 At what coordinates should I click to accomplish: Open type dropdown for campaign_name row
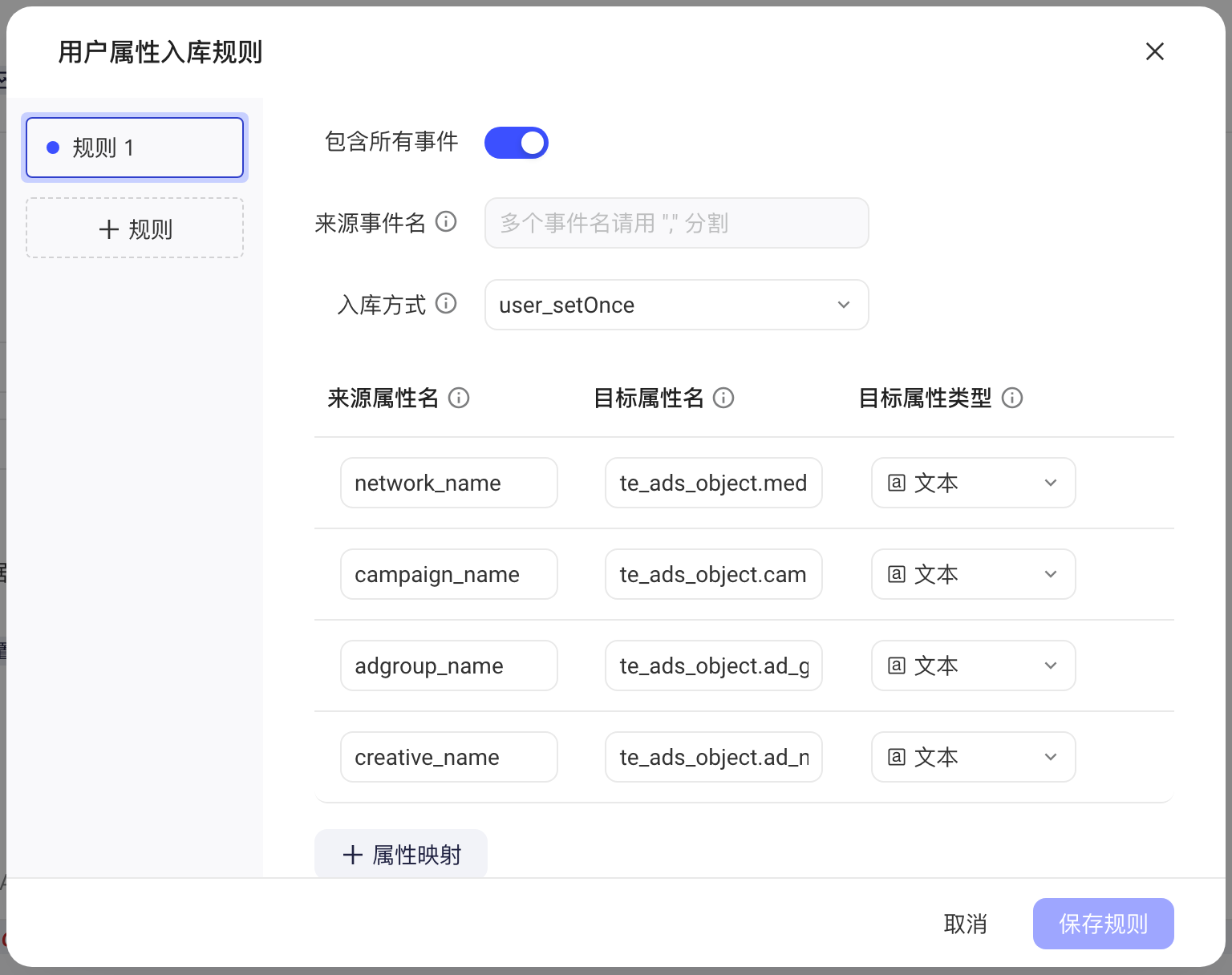974,574
